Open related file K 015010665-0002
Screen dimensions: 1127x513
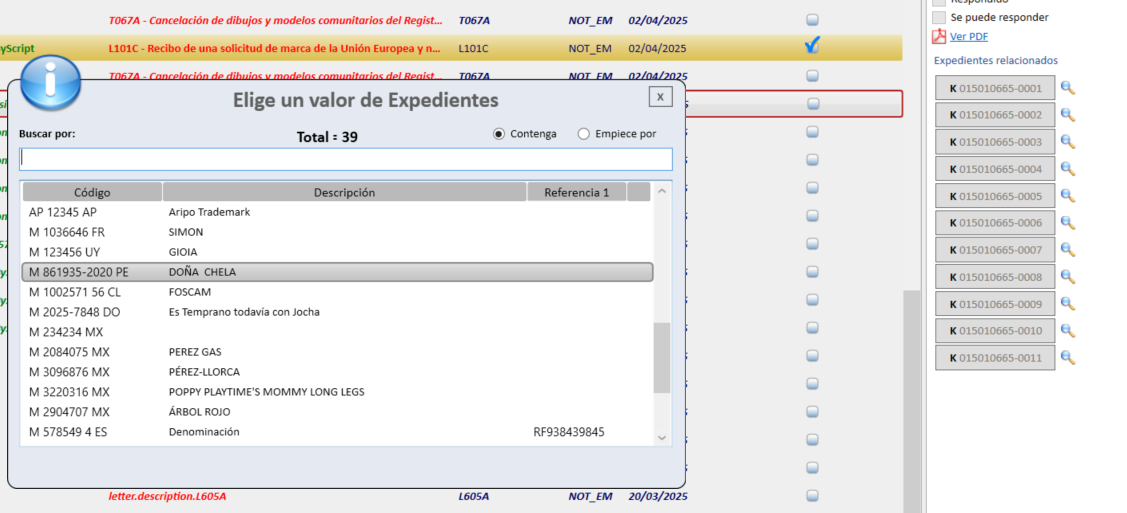pos(995,115)
